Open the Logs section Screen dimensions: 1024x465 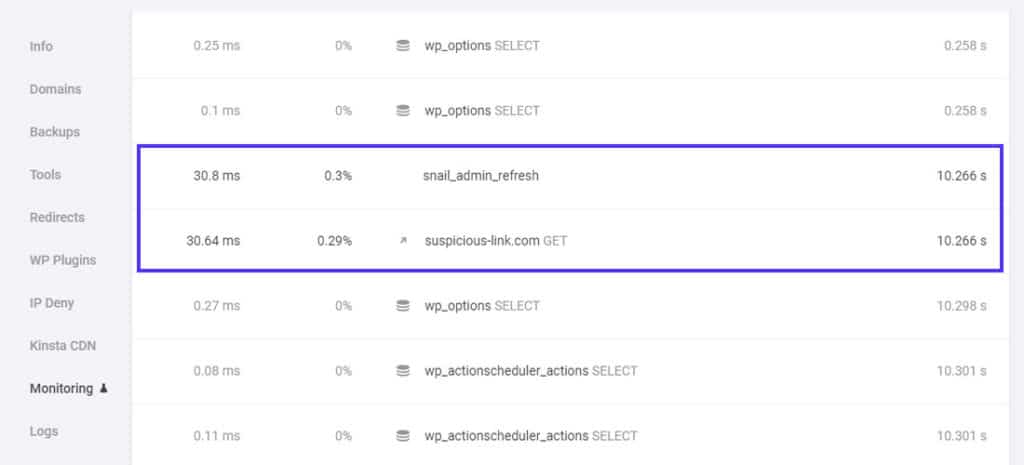(44, 432)
